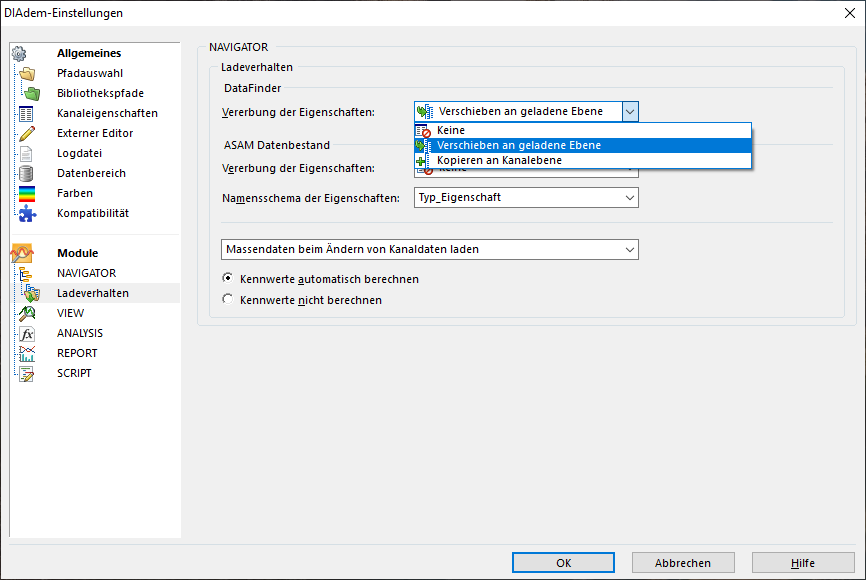
Task: Click the Kompatibilität puzzle piece icon
Action: tap(27, 213)
